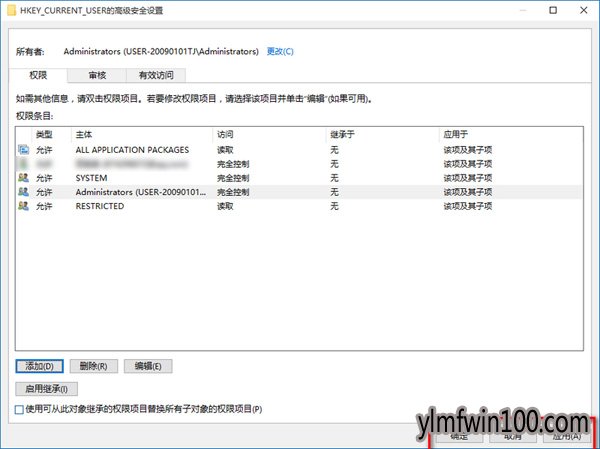Click 完全控制 in the SYSTEM row
Viewport: 600px width, 449px height.
click(233, 178)
